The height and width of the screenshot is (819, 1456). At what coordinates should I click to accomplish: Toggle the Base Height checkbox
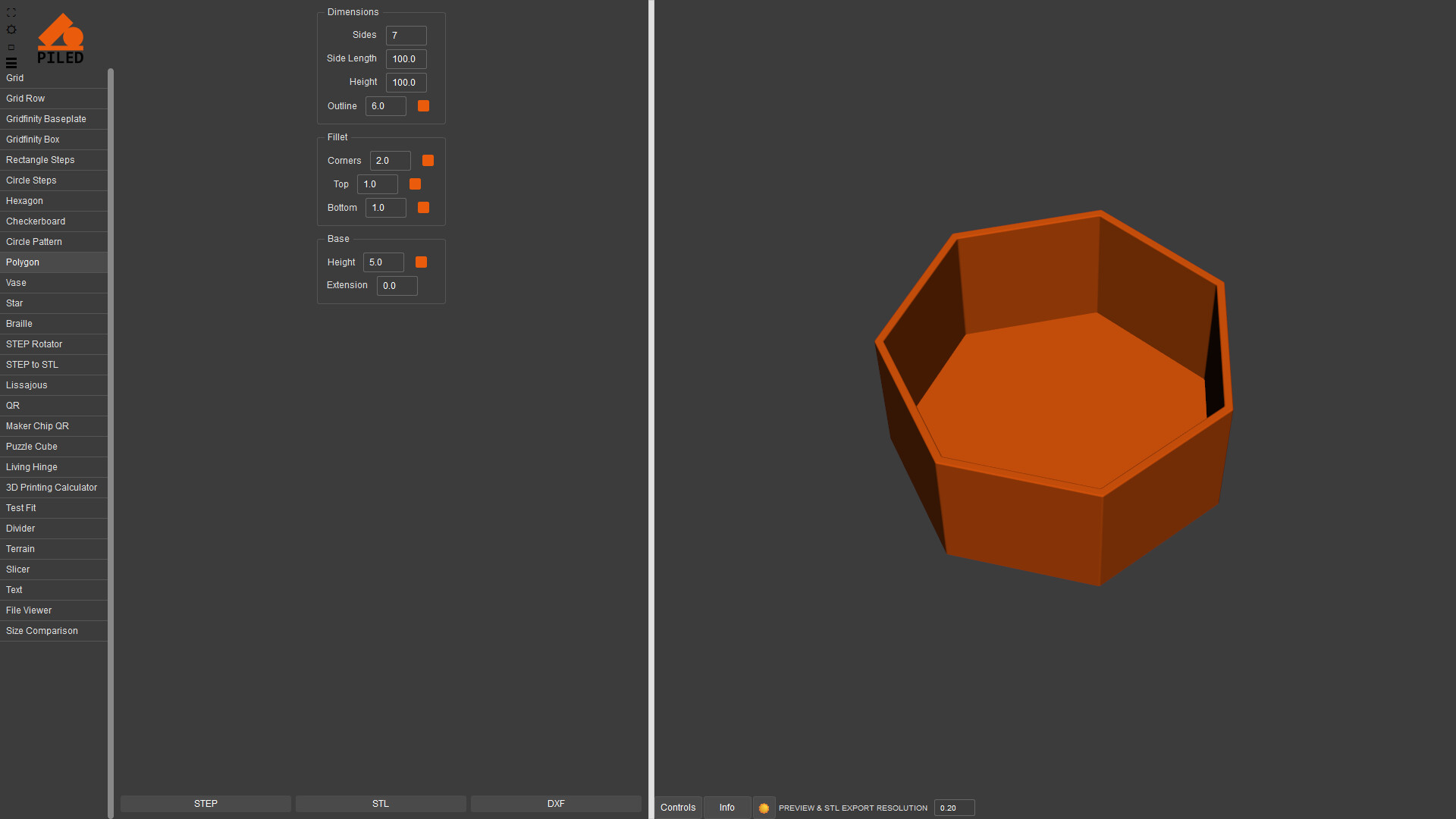[422, 262]
